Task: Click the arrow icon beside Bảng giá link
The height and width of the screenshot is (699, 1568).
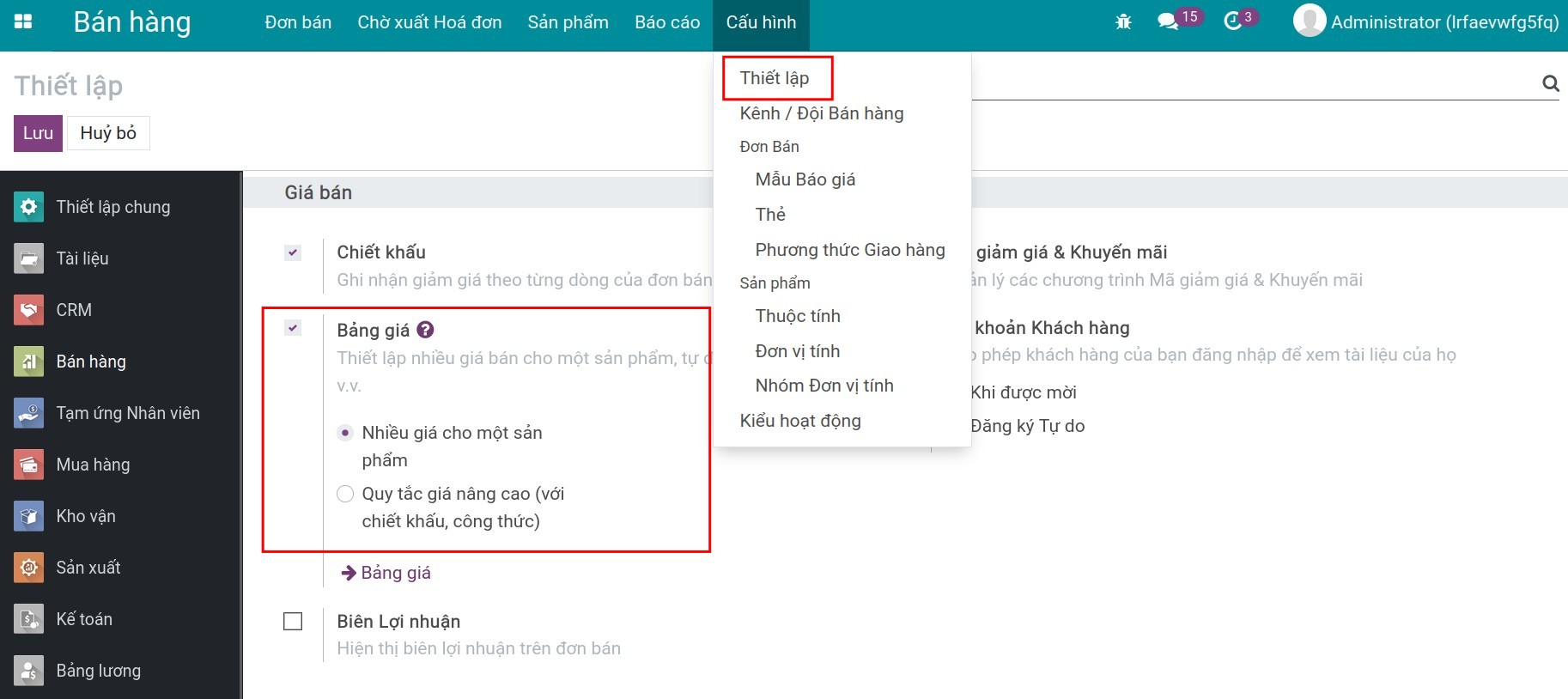Action: pos(349,573)
